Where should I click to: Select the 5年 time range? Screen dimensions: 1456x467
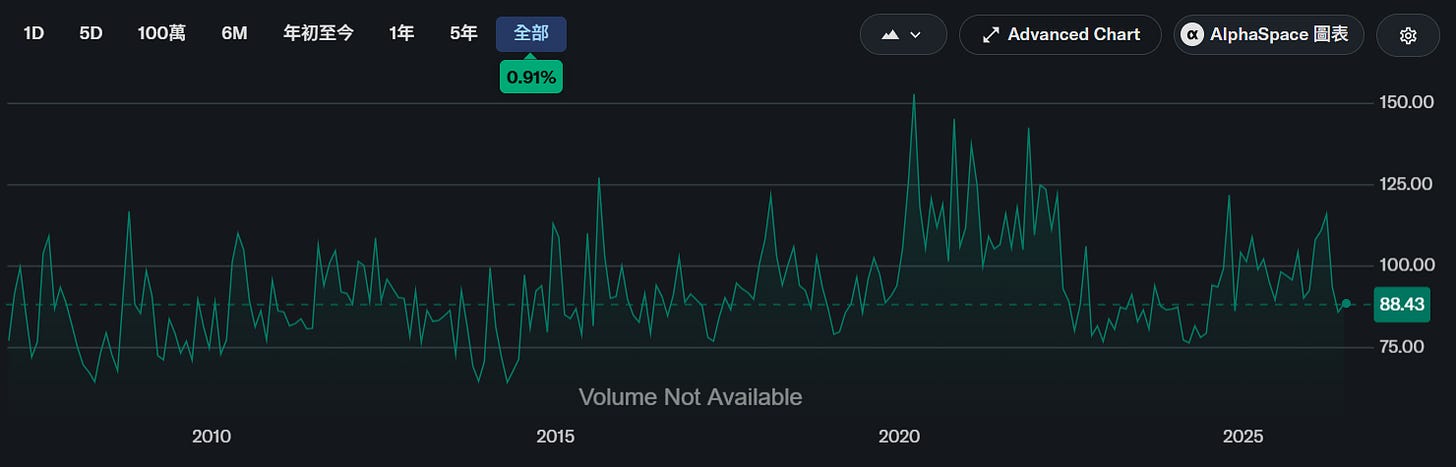(x=464, y=34)
